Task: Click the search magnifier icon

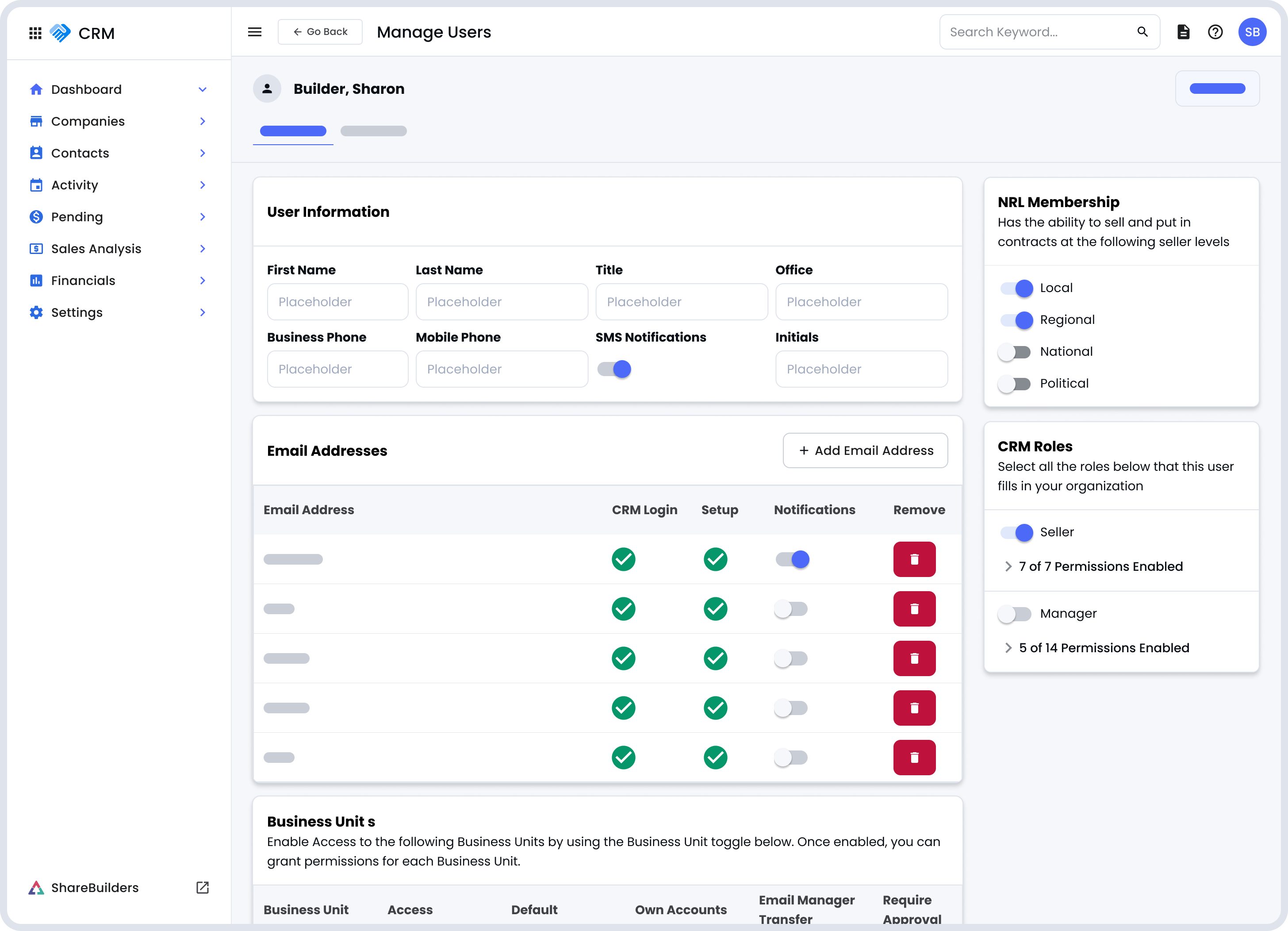Action: pos(1142,32)
